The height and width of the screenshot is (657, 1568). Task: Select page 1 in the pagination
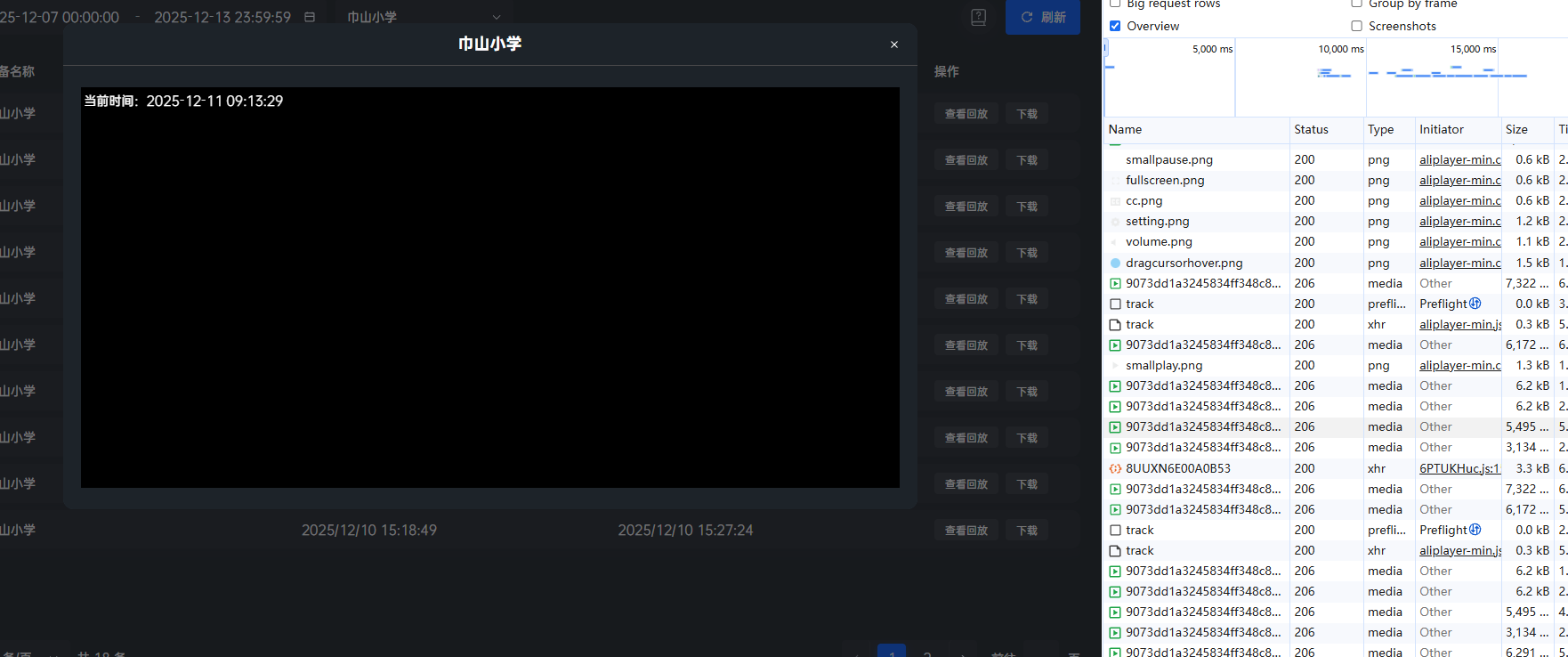pos(892,652)
